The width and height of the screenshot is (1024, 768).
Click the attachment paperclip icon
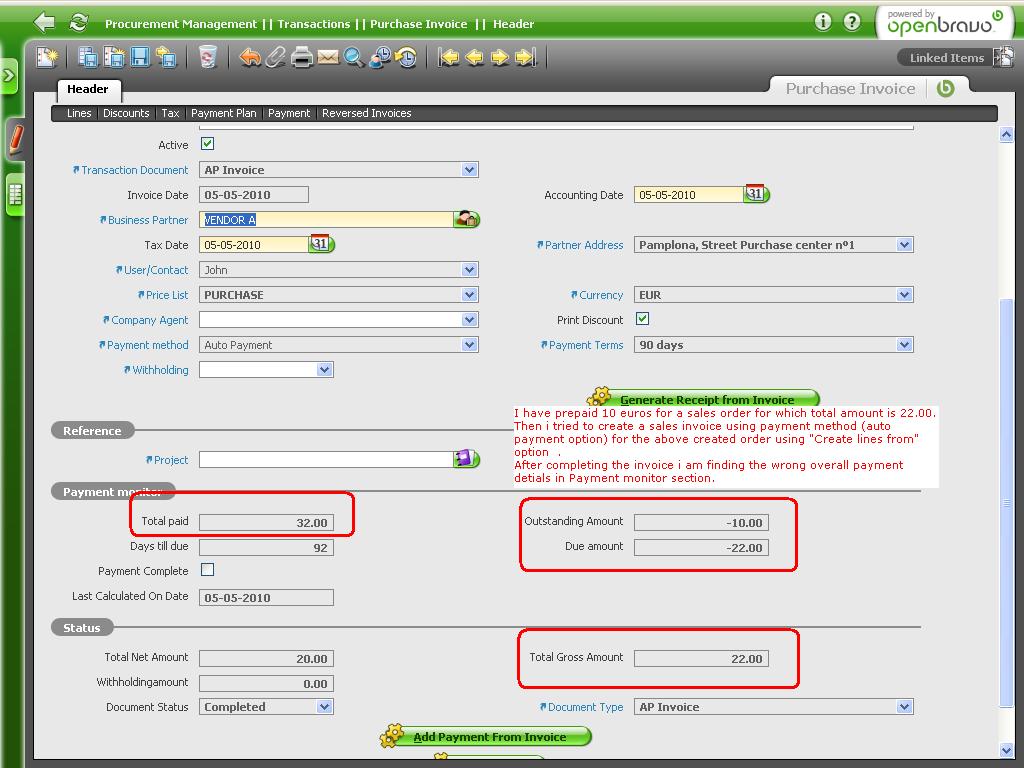click(x=276, y=57)
